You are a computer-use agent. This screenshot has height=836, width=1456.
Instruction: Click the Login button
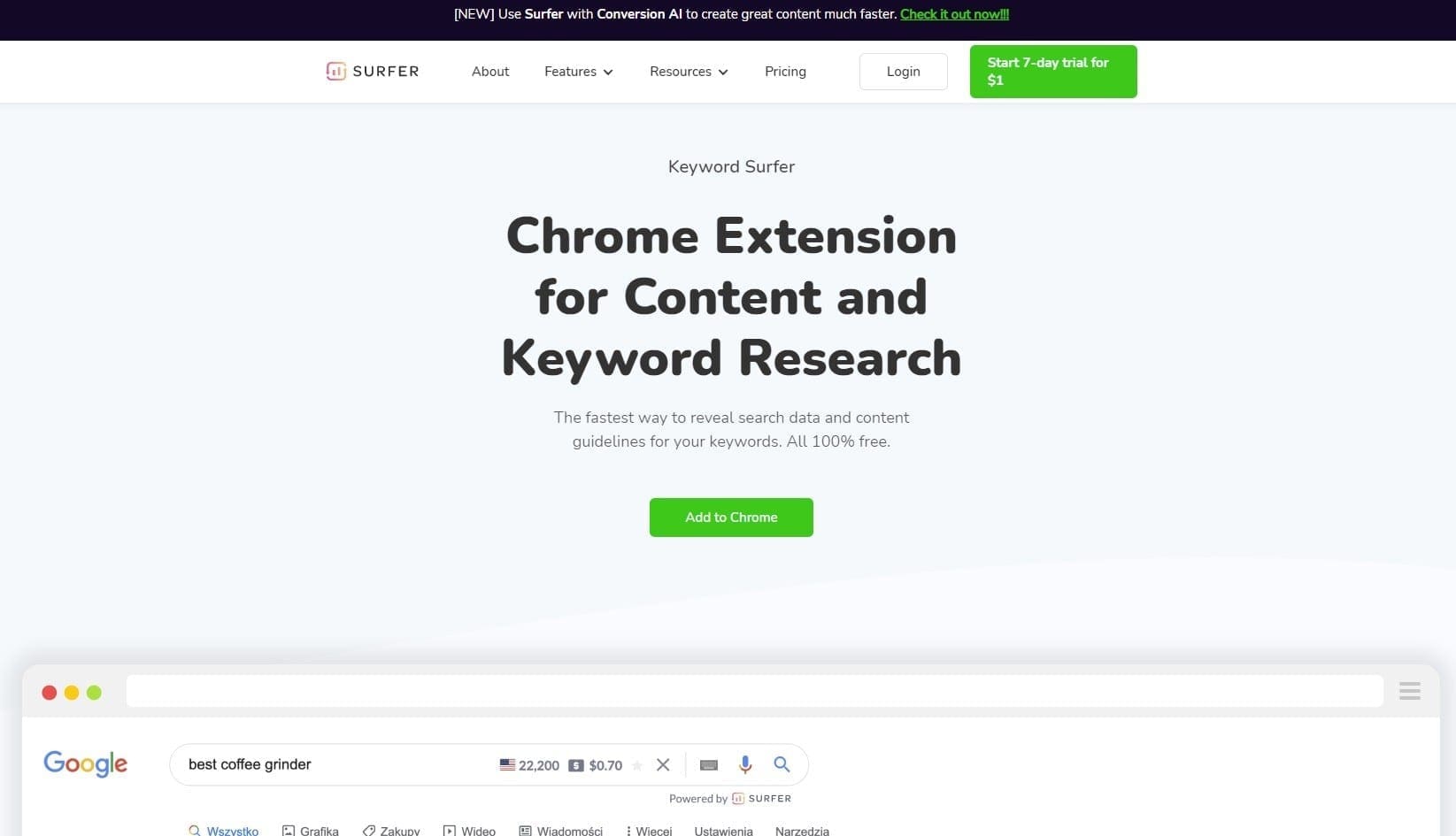pos(903,72)
